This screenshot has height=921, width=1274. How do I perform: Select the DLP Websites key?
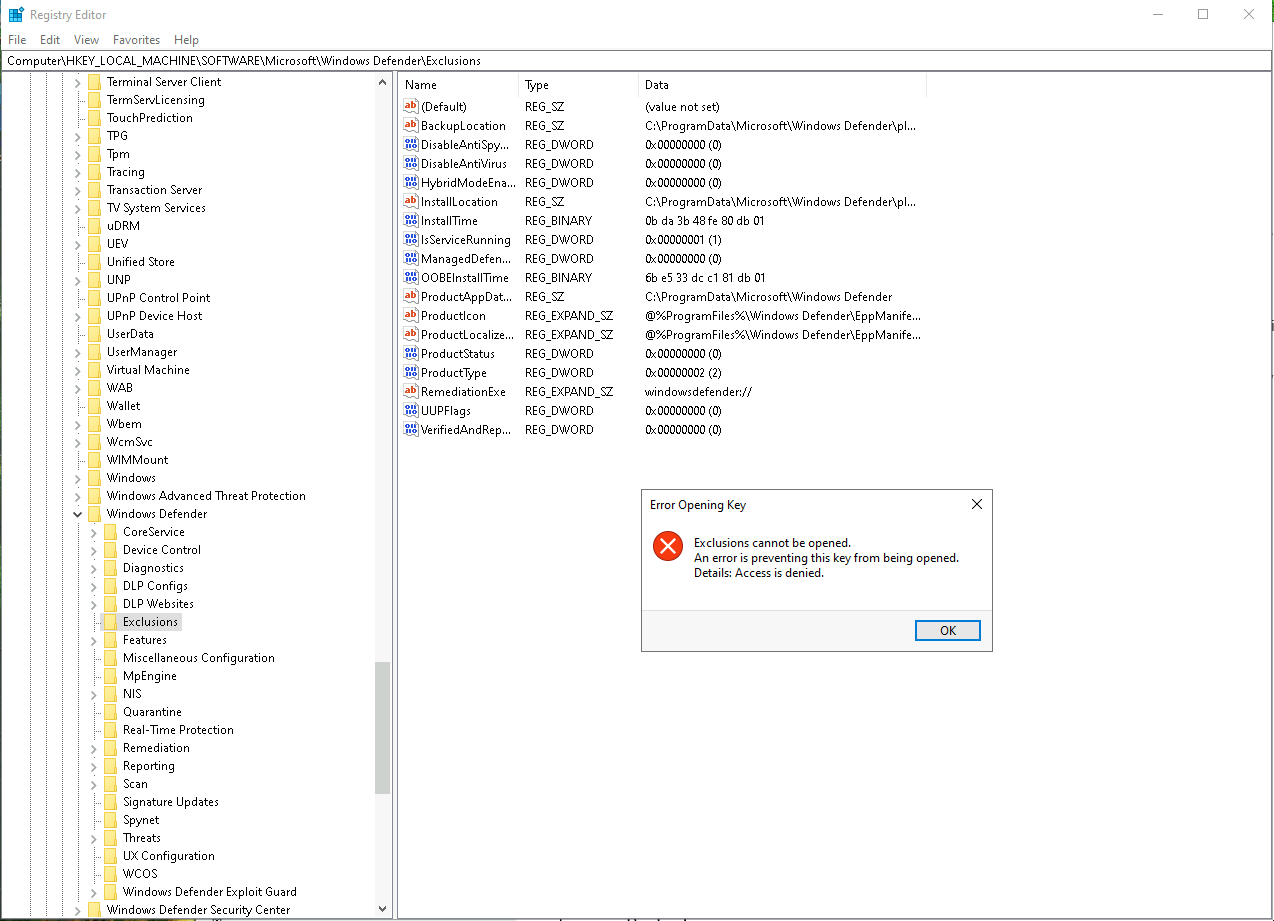click(x=158, y=604)
